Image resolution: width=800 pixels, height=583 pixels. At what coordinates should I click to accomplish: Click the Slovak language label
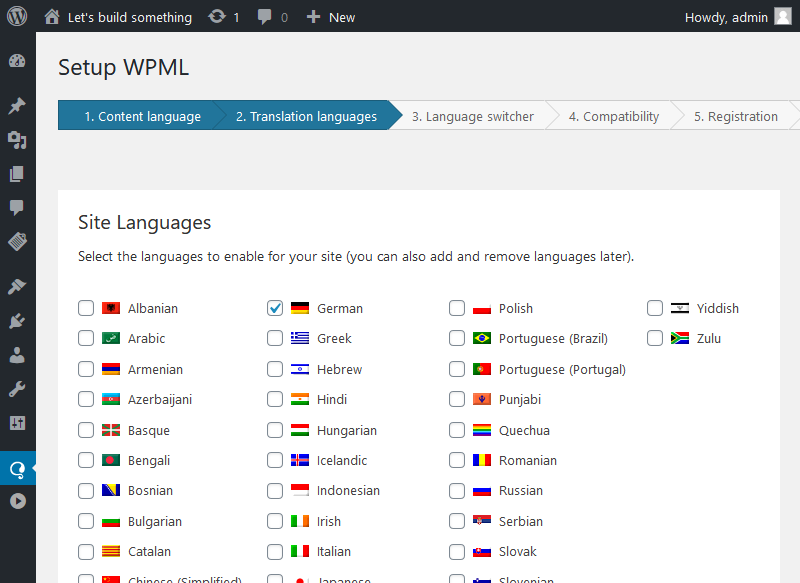tap(518, 551)
